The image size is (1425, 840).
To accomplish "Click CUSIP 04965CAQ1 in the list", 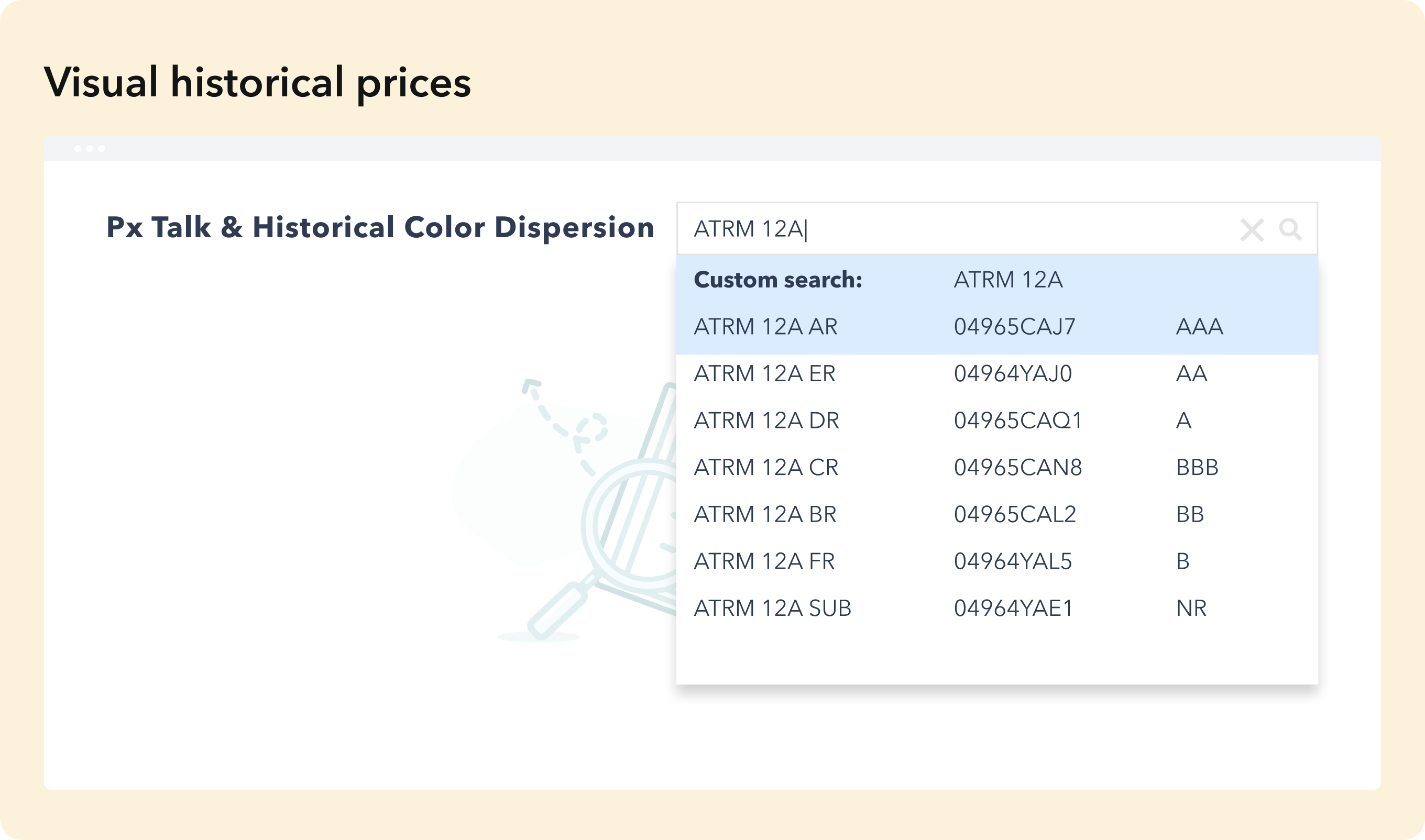I will tap(1017, 421).
